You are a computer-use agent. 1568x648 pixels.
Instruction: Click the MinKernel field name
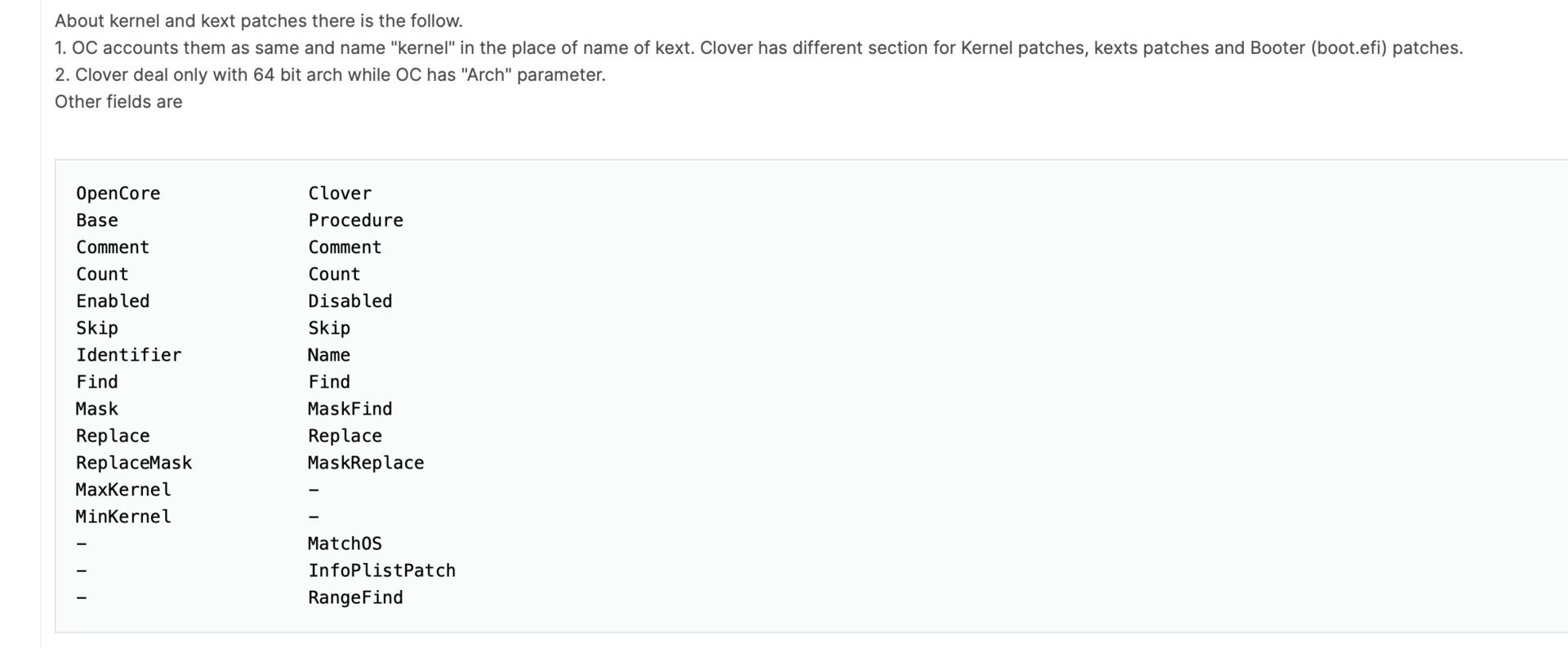click(123, 517)
